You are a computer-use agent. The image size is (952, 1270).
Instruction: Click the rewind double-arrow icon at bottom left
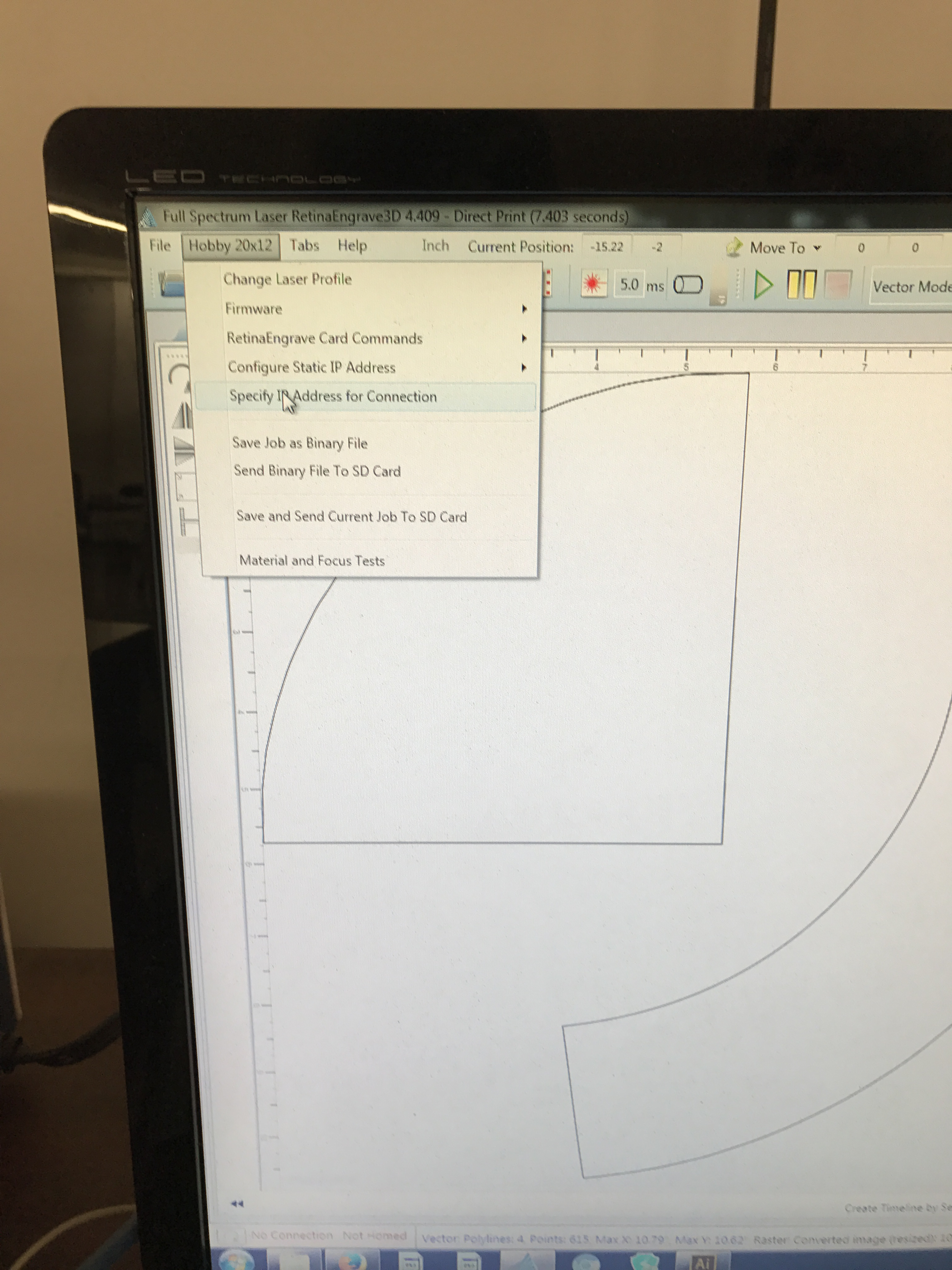(237, 1204)
